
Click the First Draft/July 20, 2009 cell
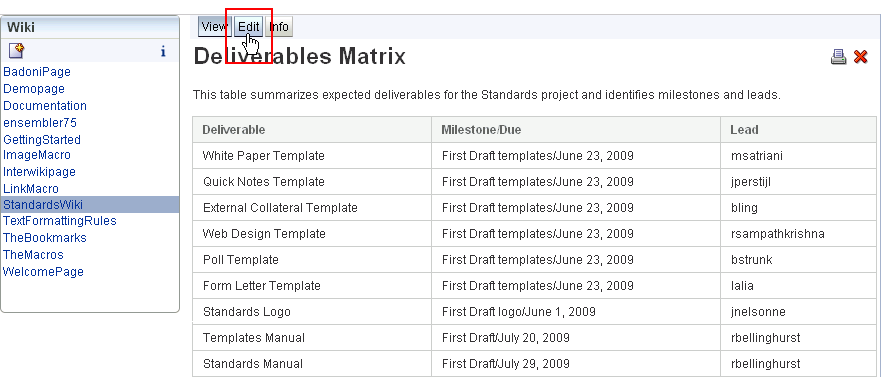click(576, 338)
